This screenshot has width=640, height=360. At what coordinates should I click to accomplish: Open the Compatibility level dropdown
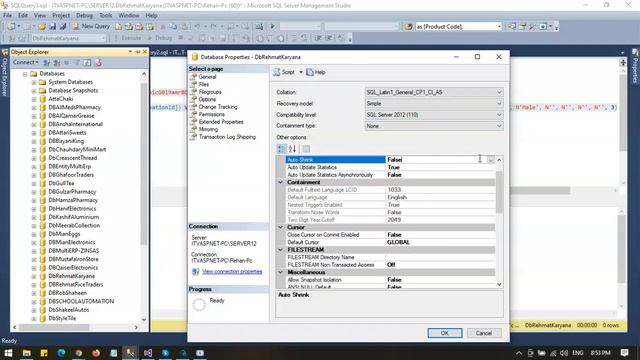coord(433,115)
